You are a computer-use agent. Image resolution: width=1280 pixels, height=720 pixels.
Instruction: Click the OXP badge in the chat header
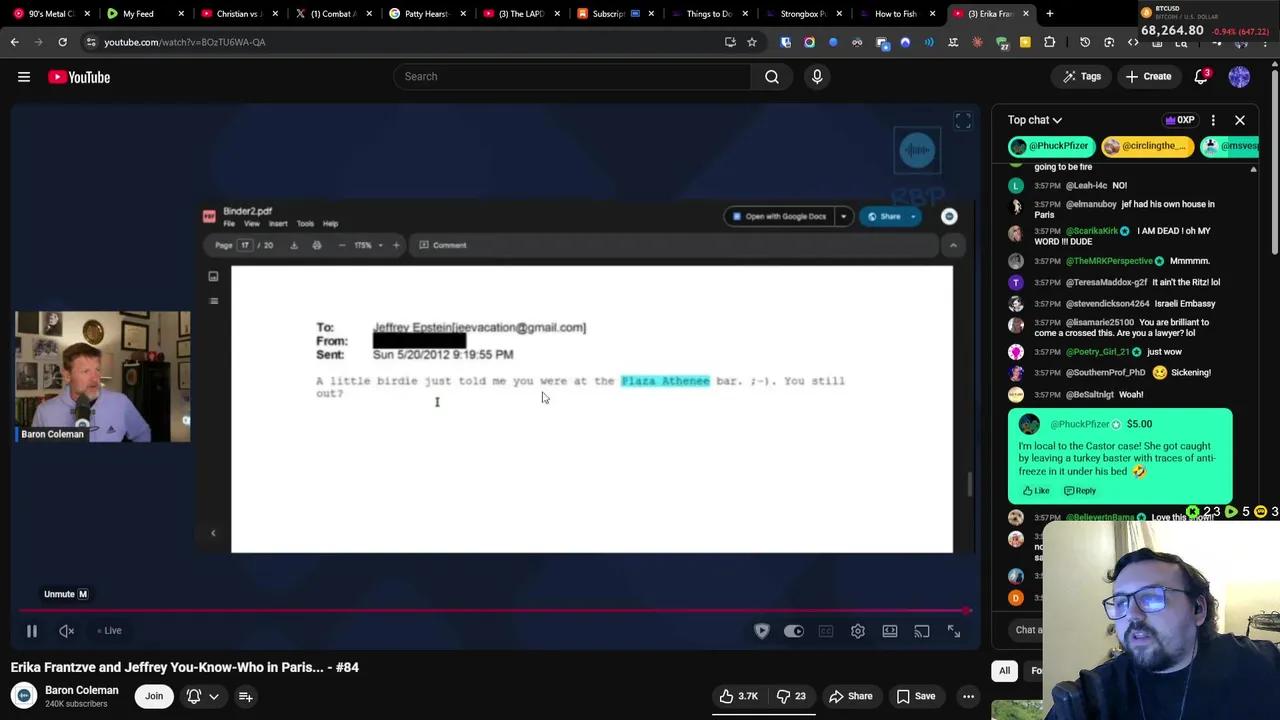(x=1180, y=120)
